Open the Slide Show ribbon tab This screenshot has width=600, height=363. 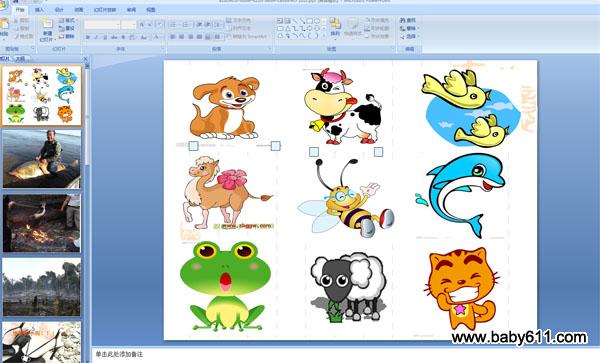(x=105, y=10)
